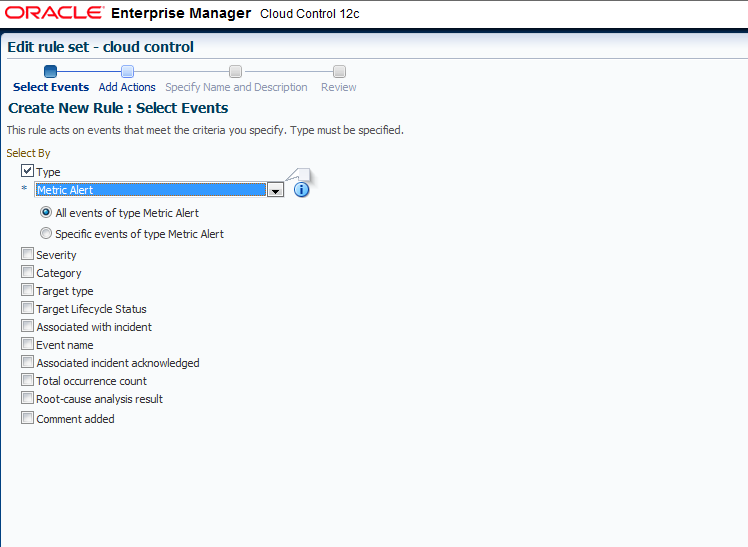Select Specific events of type Metric Alert

46,233
